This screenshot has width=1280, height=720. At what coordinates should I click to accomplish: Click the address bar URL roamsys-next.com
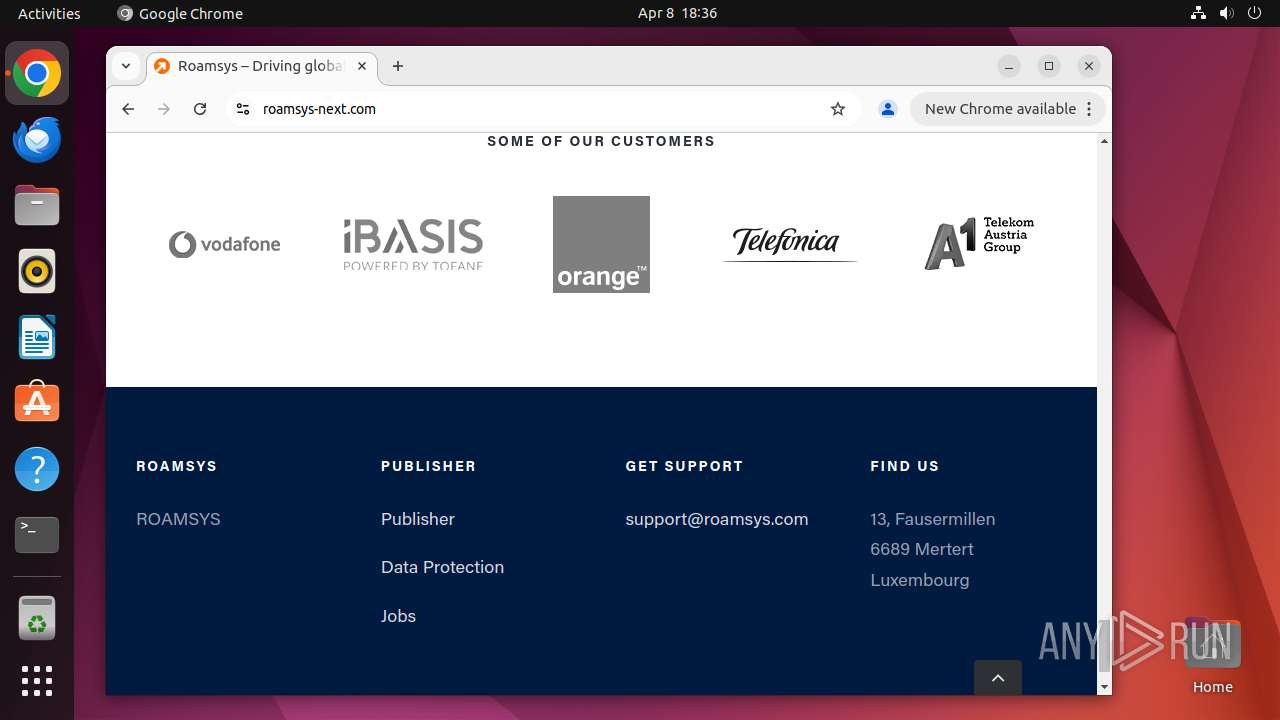pos(319,109)
